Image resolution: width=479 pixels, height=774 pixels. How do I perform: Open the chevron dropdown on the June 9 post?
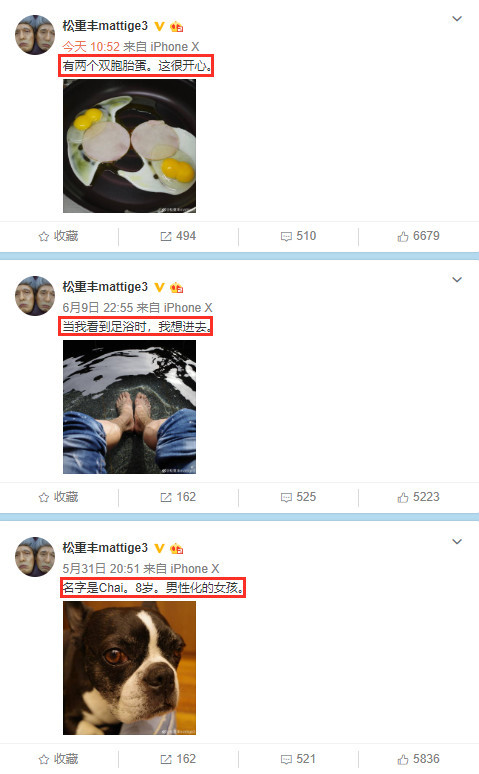point(457,280)
